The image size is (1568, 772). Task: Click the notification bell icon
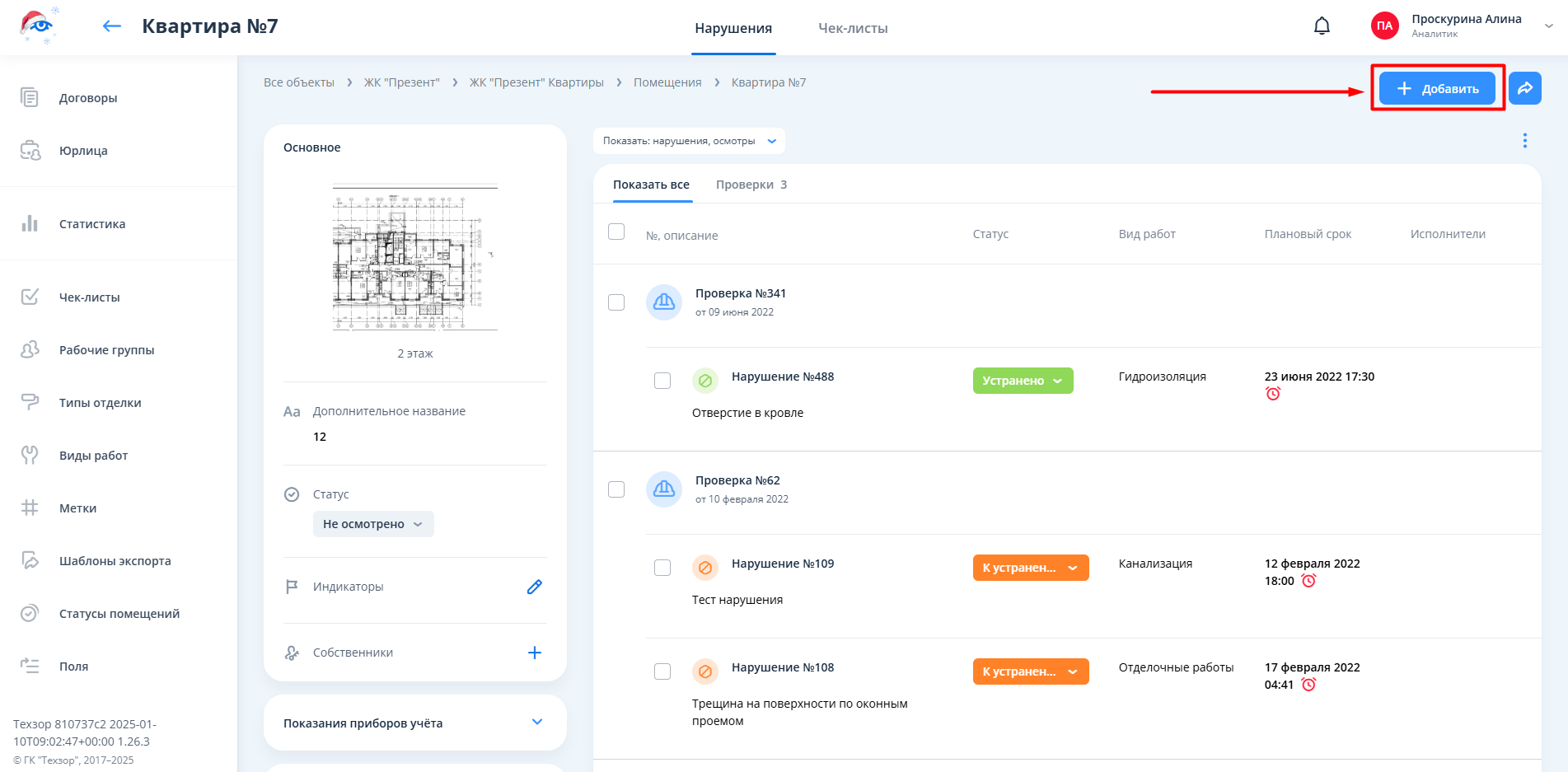pyautogui.click(x=1322, y=26)
